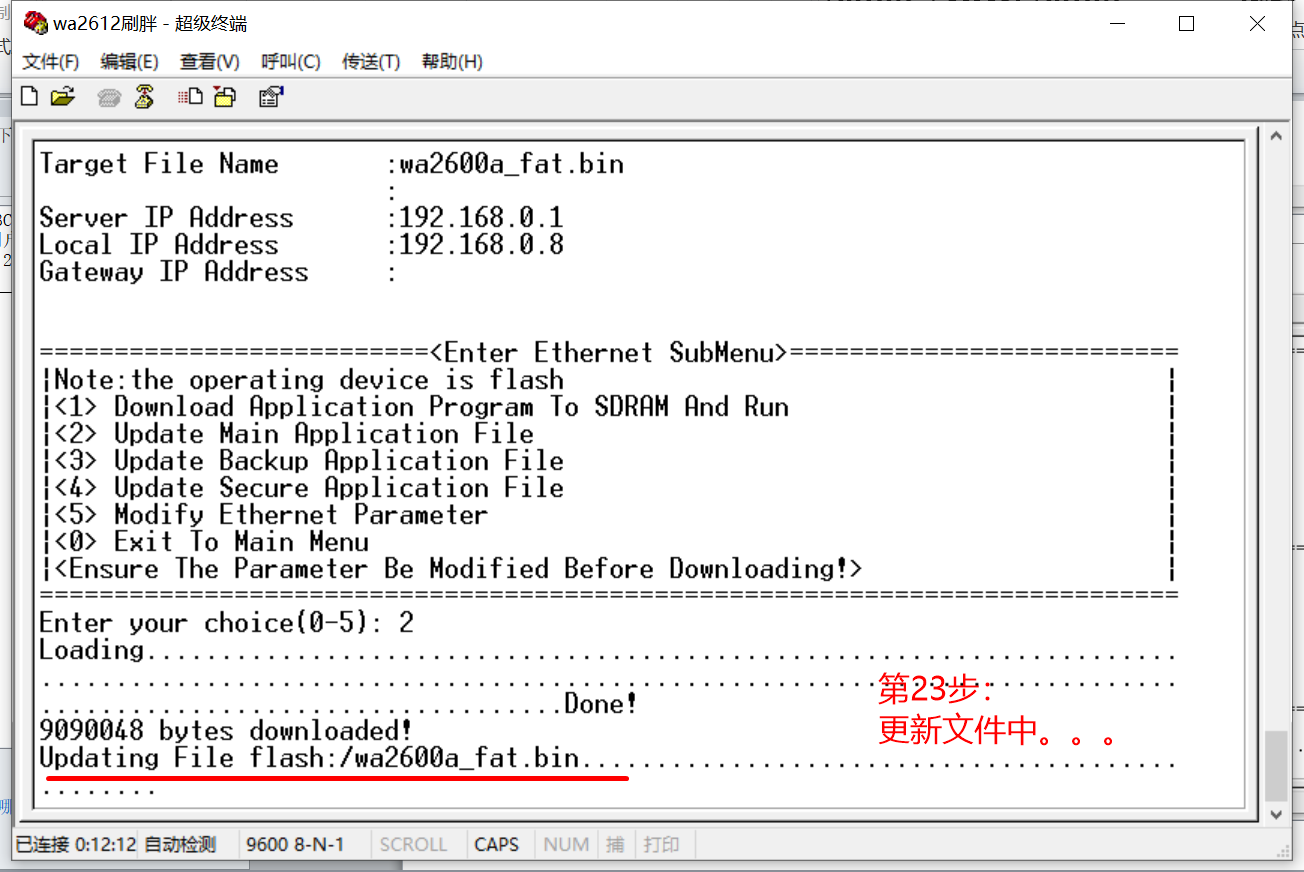Screen dimensions: 1304x872
Task: Click the Disconnect toolbar icon
Action: [145, 97]
